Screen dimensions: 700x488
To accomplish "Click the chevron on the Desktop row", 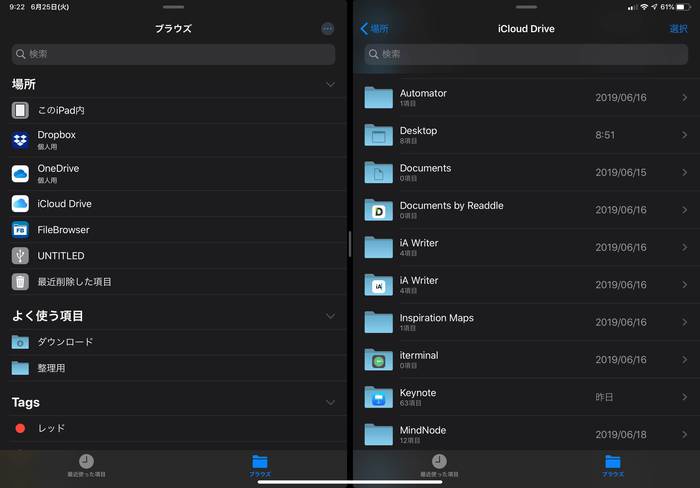I will [x=684, y=135].
